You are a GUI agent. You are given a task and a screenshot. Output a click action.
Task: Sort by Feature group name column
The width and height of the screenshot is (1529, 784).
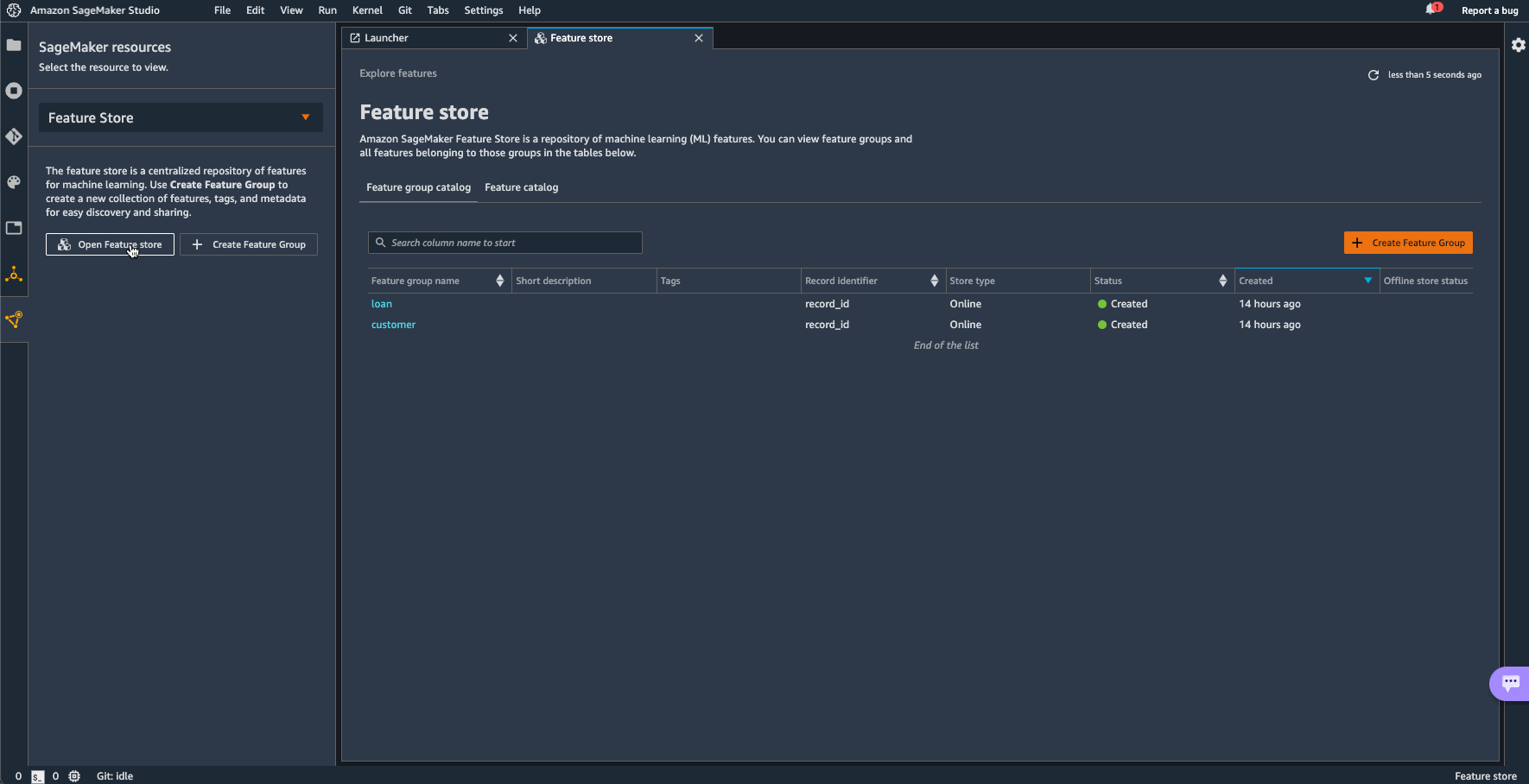point(499,281)
